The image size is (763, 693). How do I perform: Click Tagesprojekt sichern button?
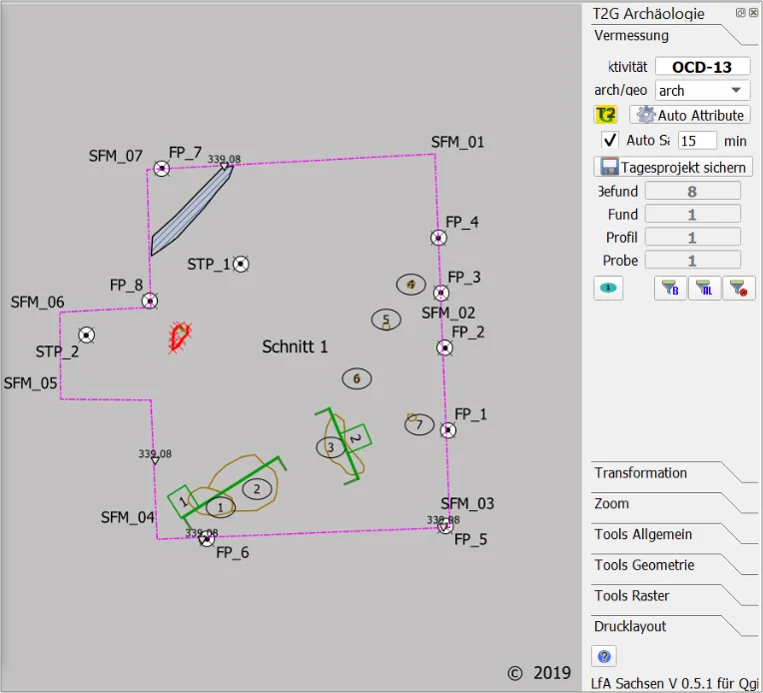673,167
